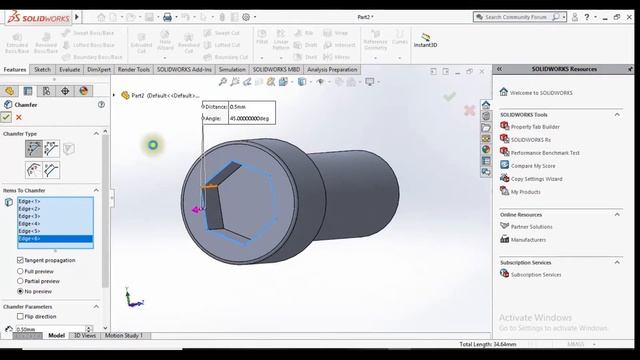Open the Help dropdown arrow in title bar

coord(596,17)
